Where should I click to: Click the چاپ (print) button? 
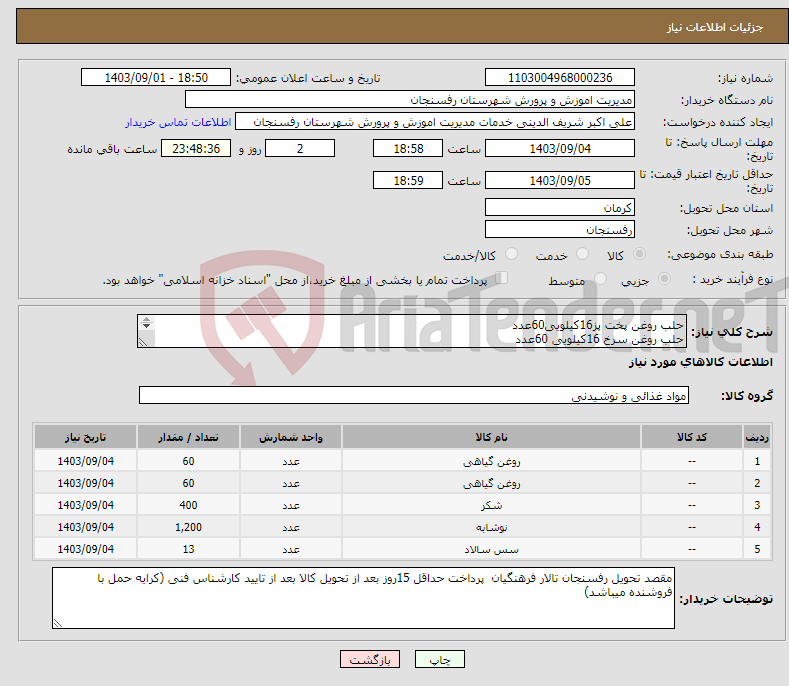[x=439, y=659]
